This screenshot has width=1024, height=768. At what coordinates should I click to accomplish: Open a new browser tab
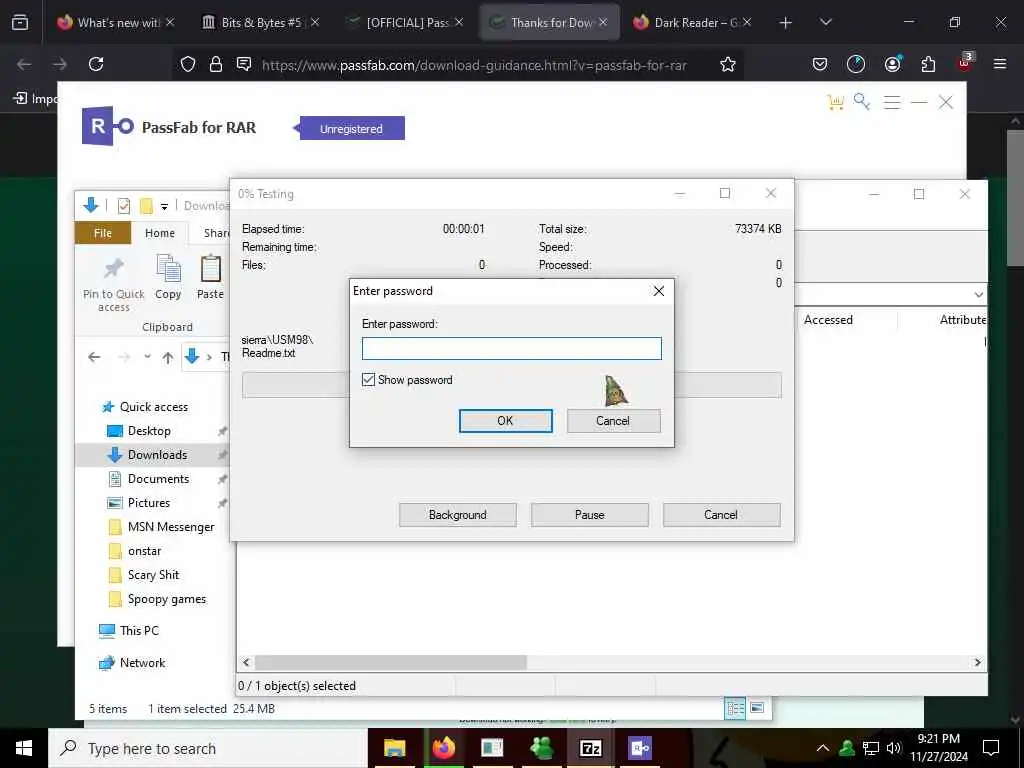(786, 22)
